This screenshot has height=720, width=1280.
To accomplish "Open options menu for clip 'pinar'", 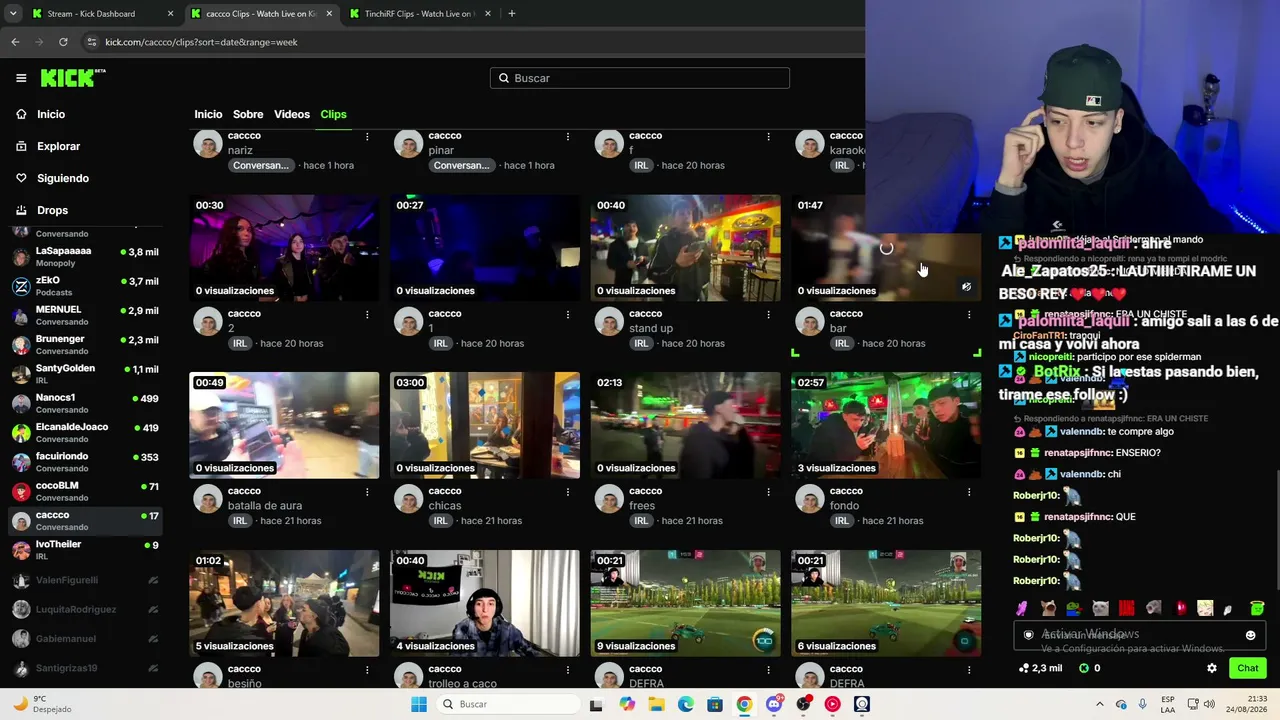I will coord(568,136).
